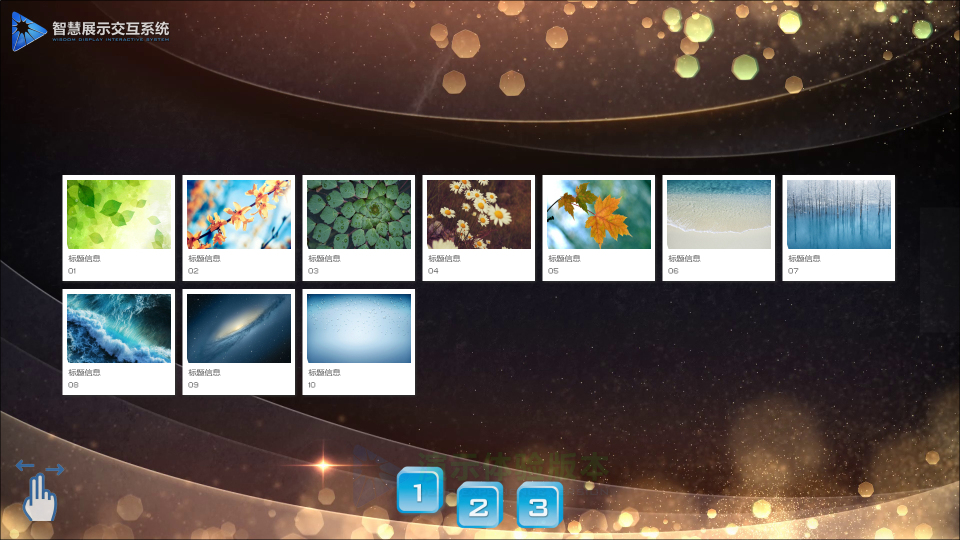Image resolution: width=960 pixels, height=540 pixels.
Task: Click the title text under the green leaves image
Action: [x=84, y=258]
